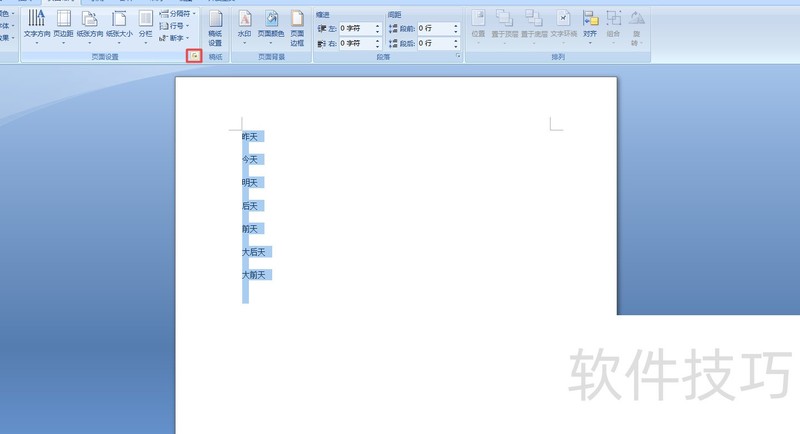
Task: Click 置于顶层 bring to front
Action: (505, 27)
